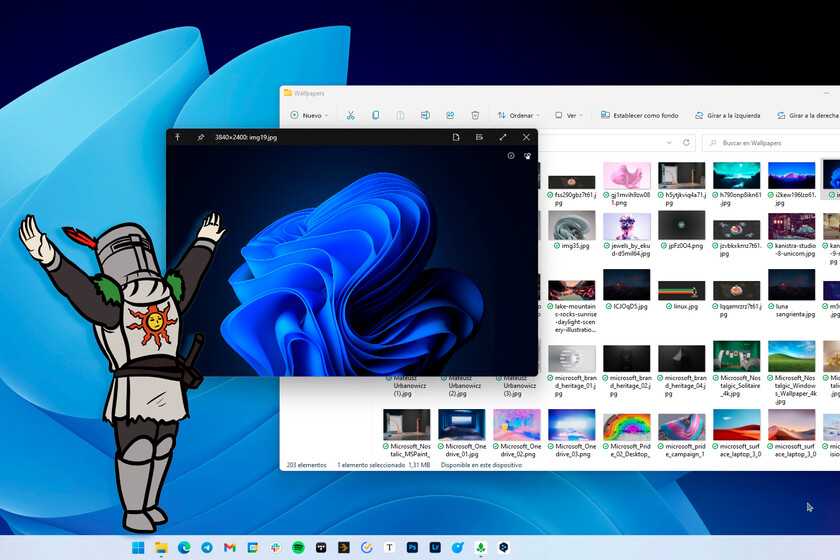The image size is (840, 560).
Task: Click the details list icon in preview title bar
Action: pos(479,137)
